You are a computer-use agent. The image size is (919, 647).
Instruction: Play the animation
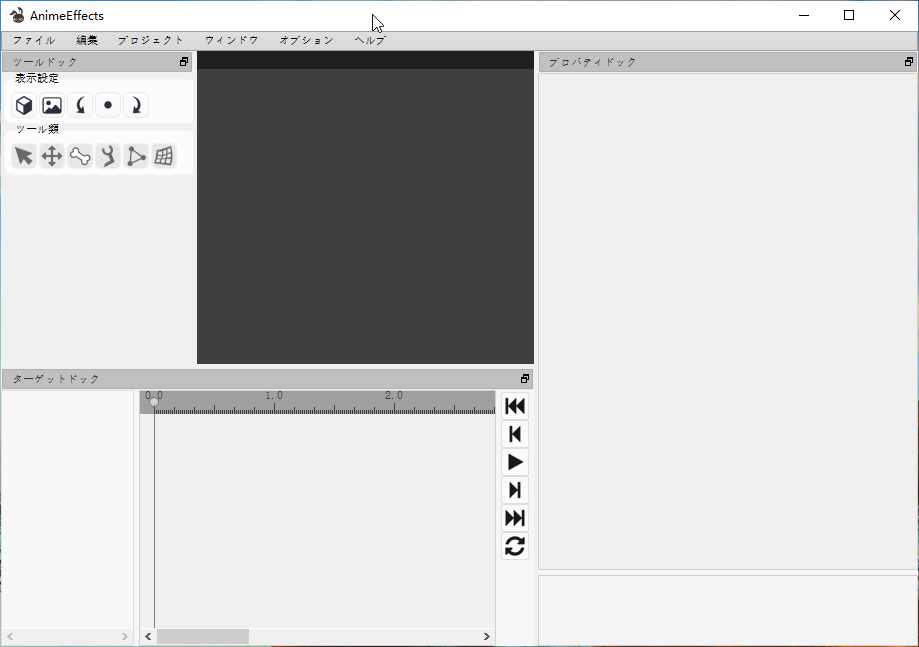[x=515, y=462]
